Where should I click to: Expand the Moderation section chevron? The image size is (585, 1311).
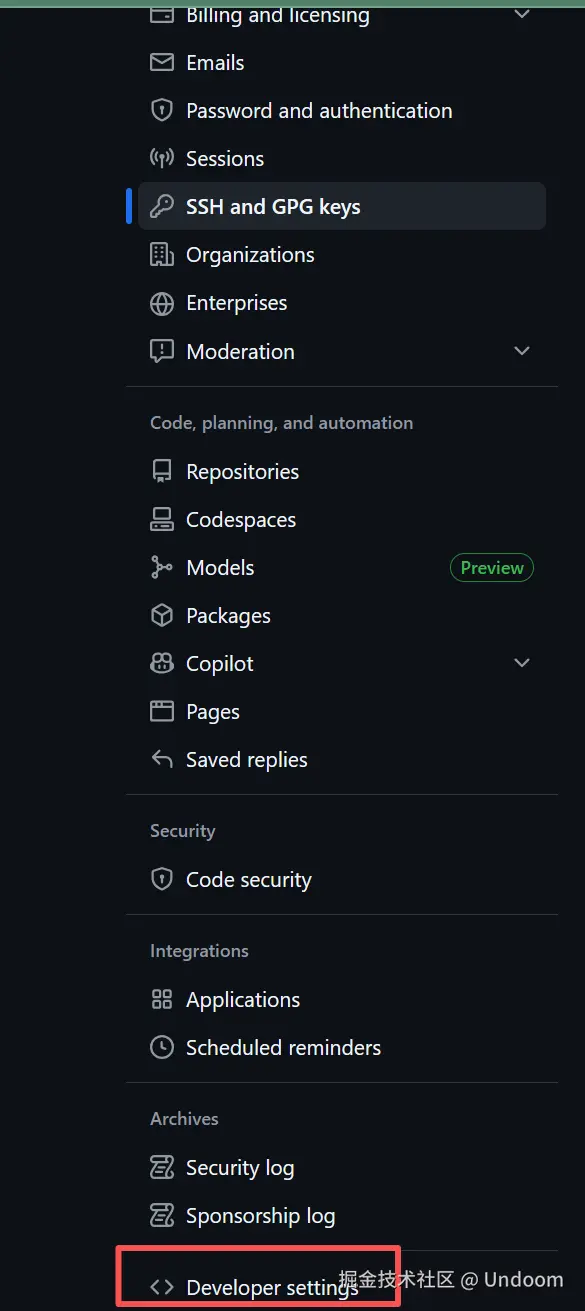[x=522, y=351]
